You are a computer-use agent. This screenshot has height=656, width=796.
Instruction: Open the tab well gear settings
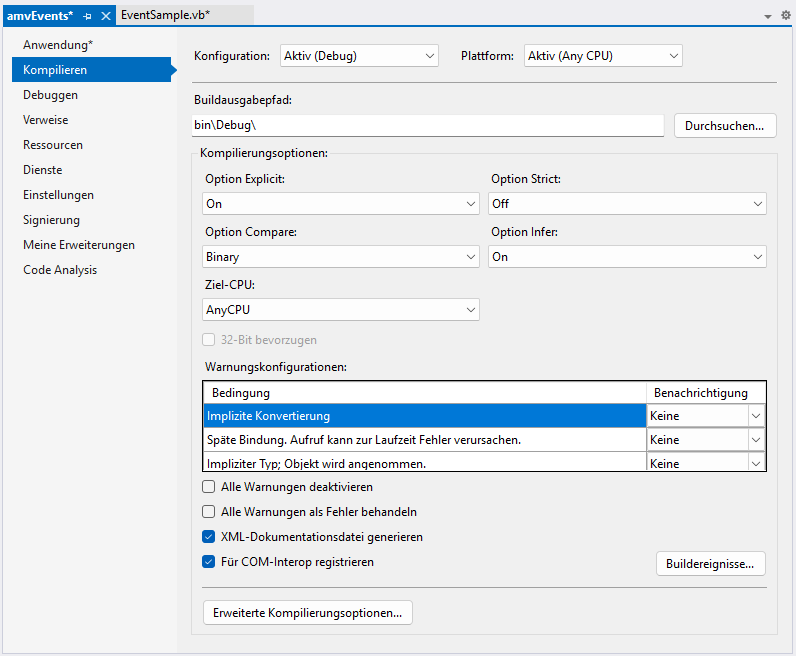pos(785,15)
